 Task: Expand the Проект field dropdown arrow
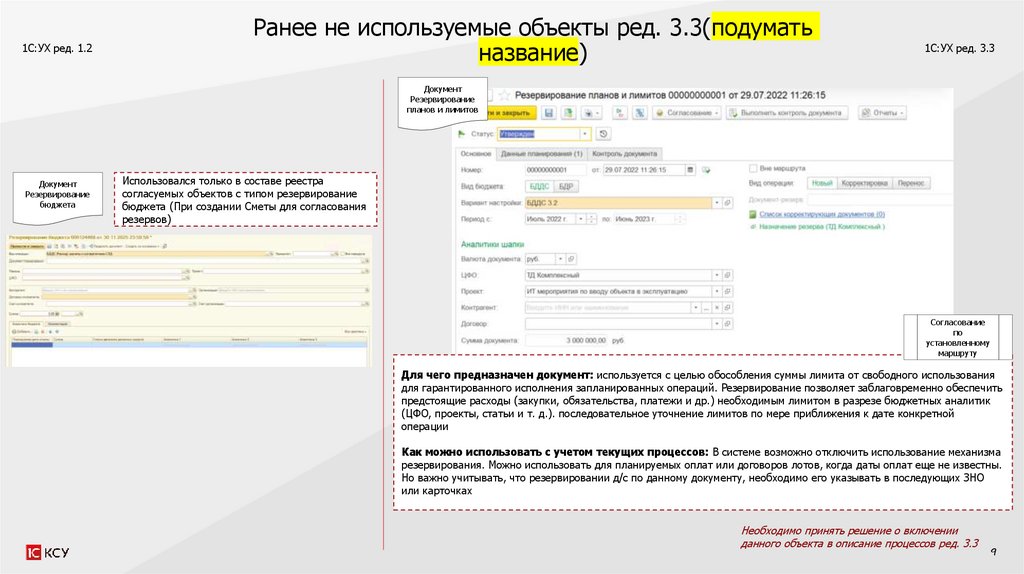click(716, 291)
